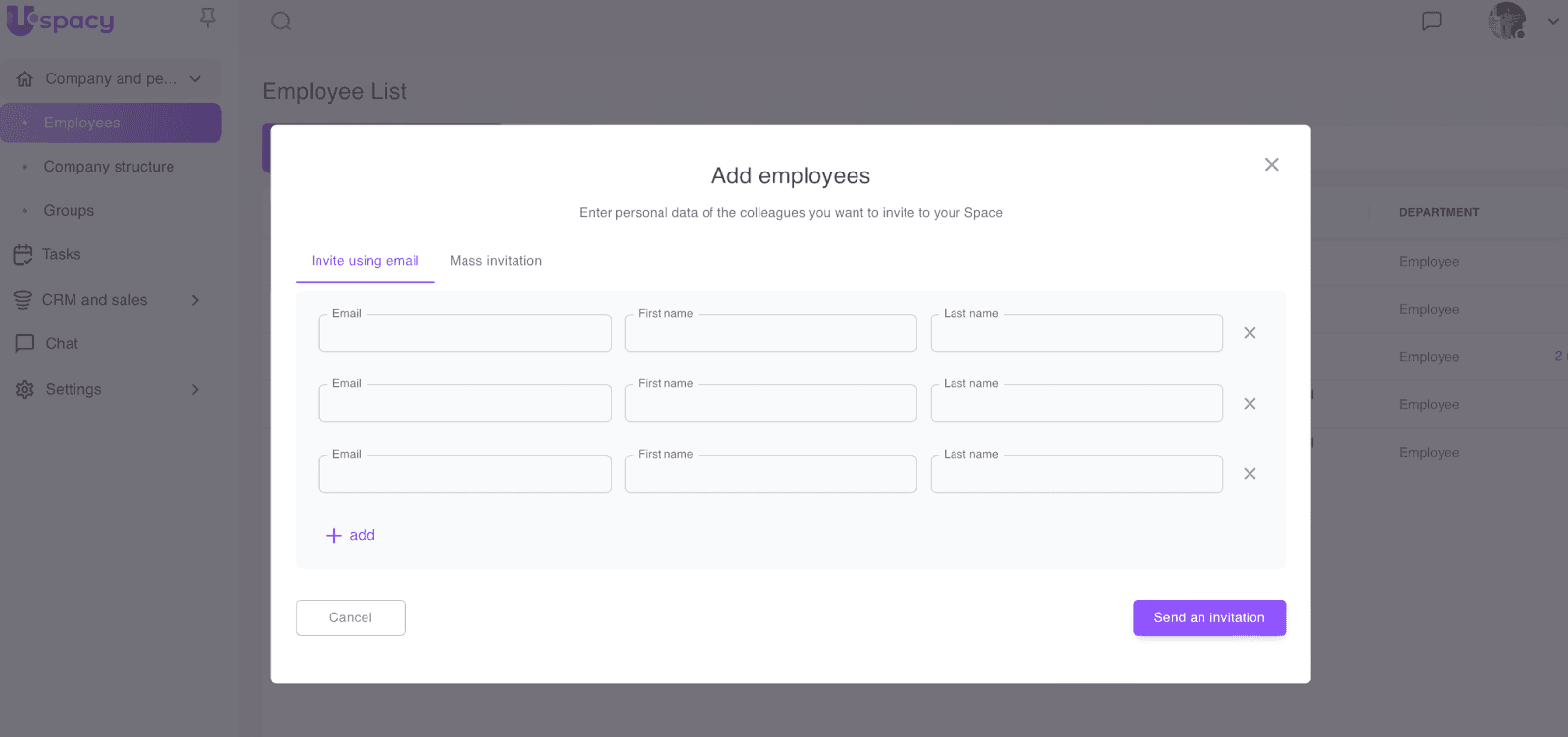Click the DEPARTMENT column header
This screenshot has height=737, width=1568.
coord(1440,212)
